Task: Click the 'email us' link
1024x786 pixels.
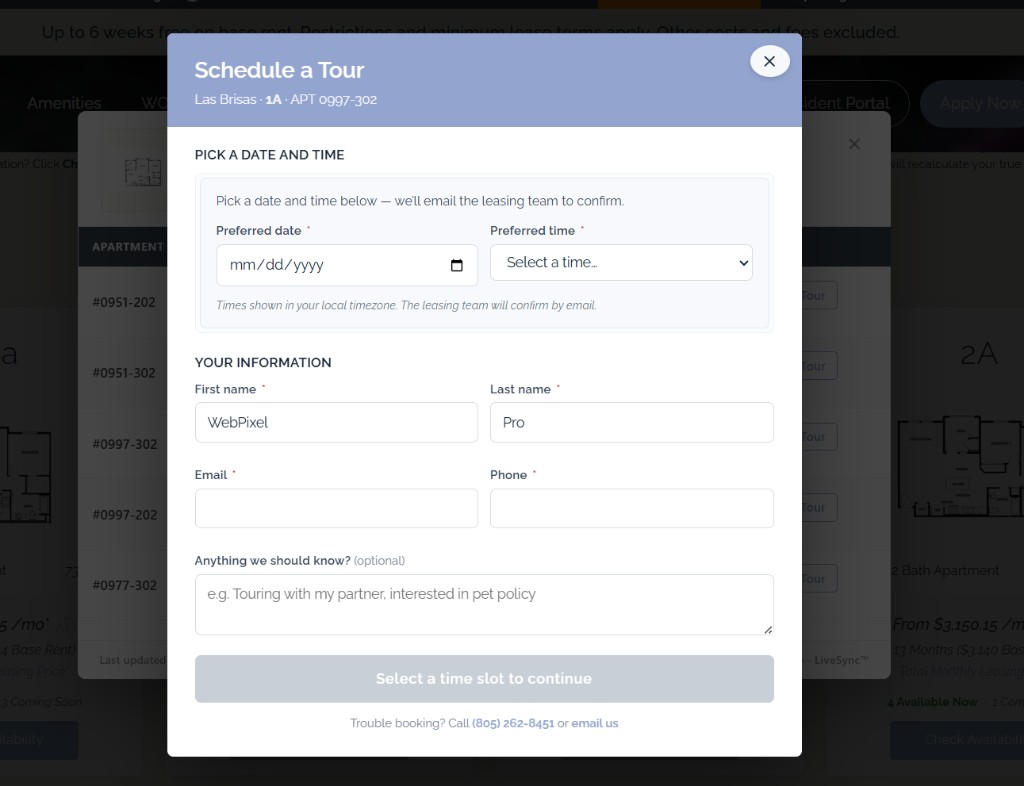Action: point(595,723)
